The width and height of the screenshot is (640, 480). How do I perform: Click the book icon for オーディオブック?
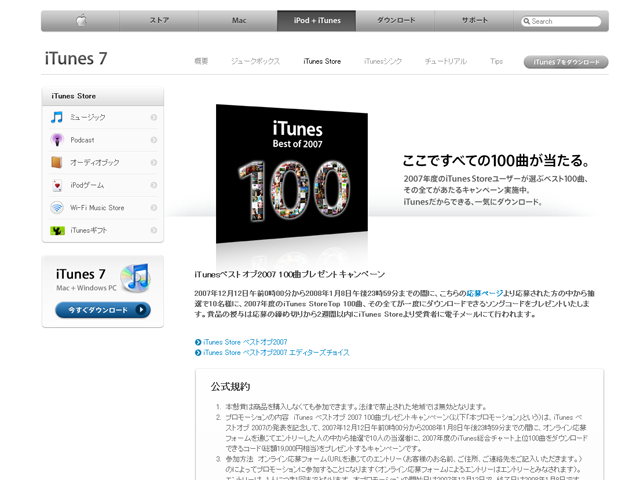57,162
